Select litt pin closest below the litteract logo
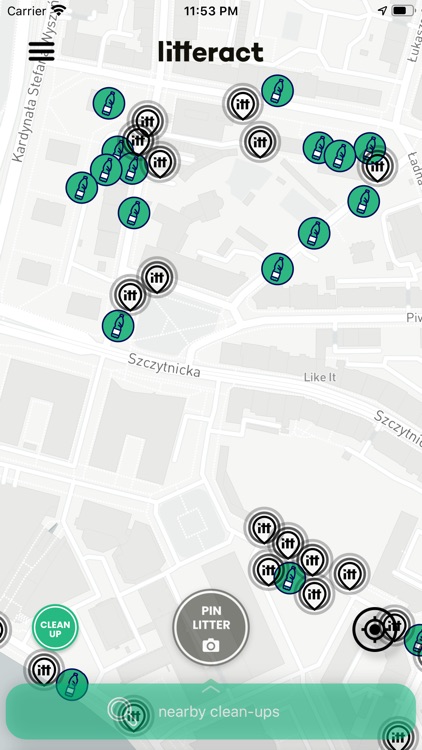The height and width of the screenshot is (750, 422). 242,104
